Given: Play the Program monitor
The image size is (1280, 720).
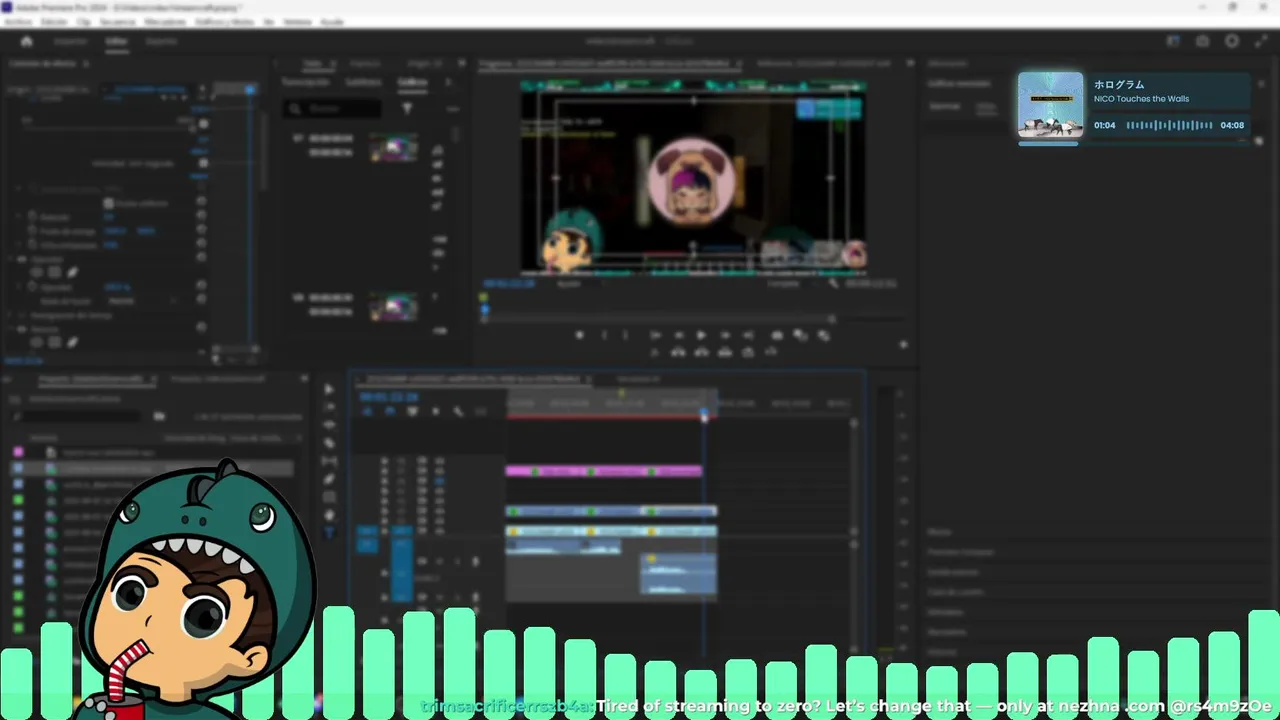Looking at the screenshot, I should pyautogui.click(x=701, y=336).
